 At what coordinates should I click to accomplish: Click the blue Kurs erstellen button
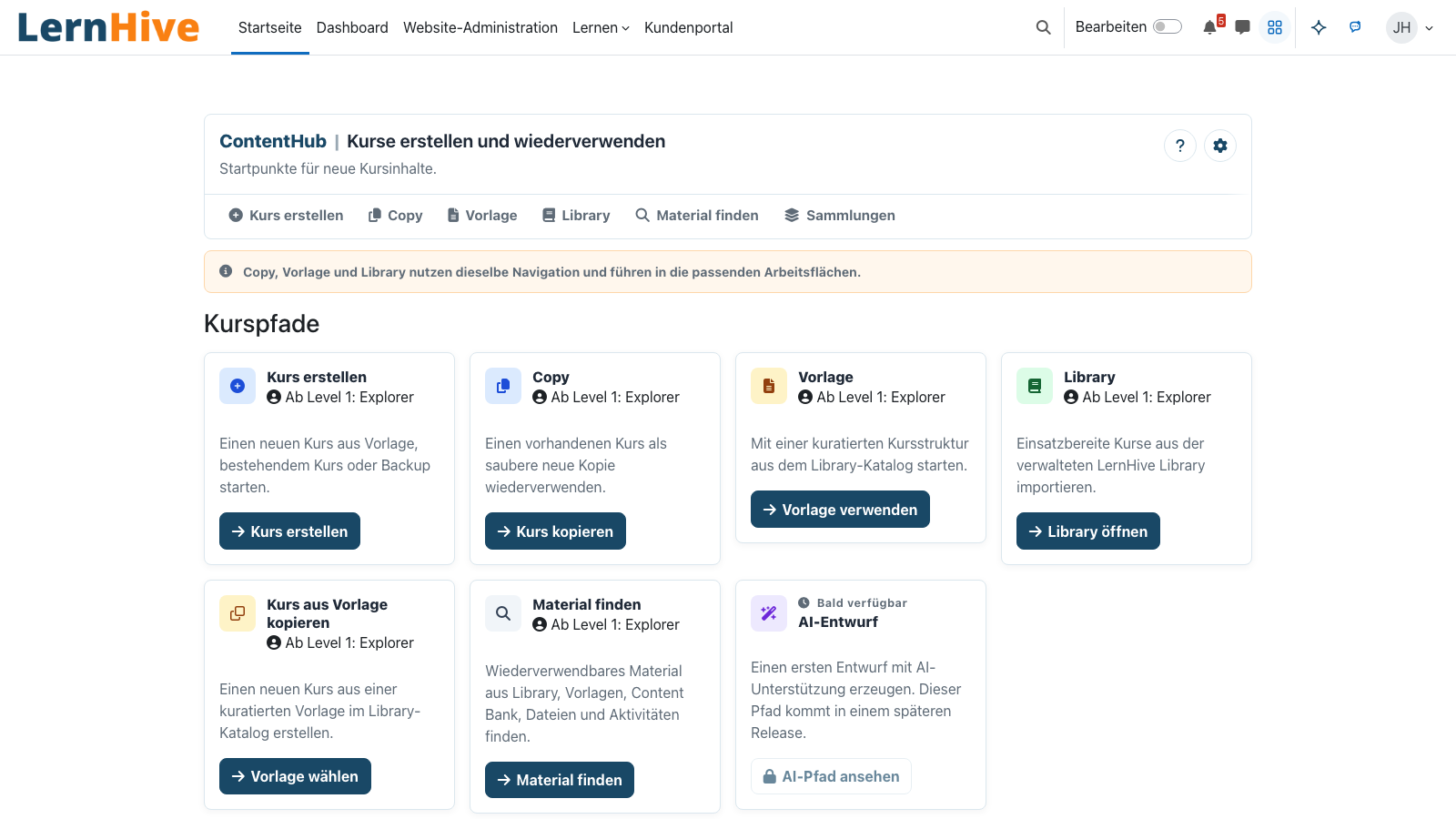click(289, 531)
